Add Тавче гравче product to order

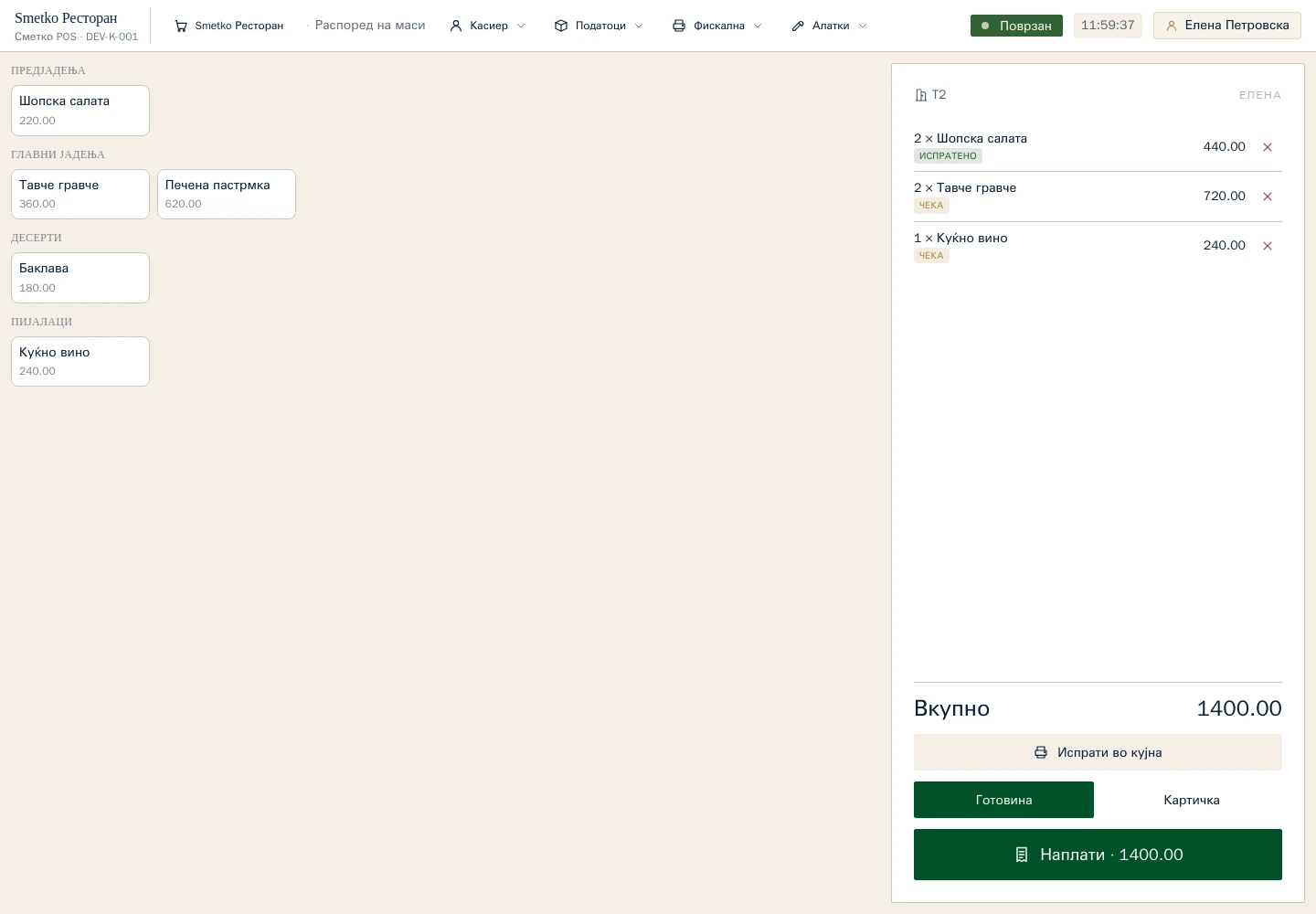(x=80, y=194)
